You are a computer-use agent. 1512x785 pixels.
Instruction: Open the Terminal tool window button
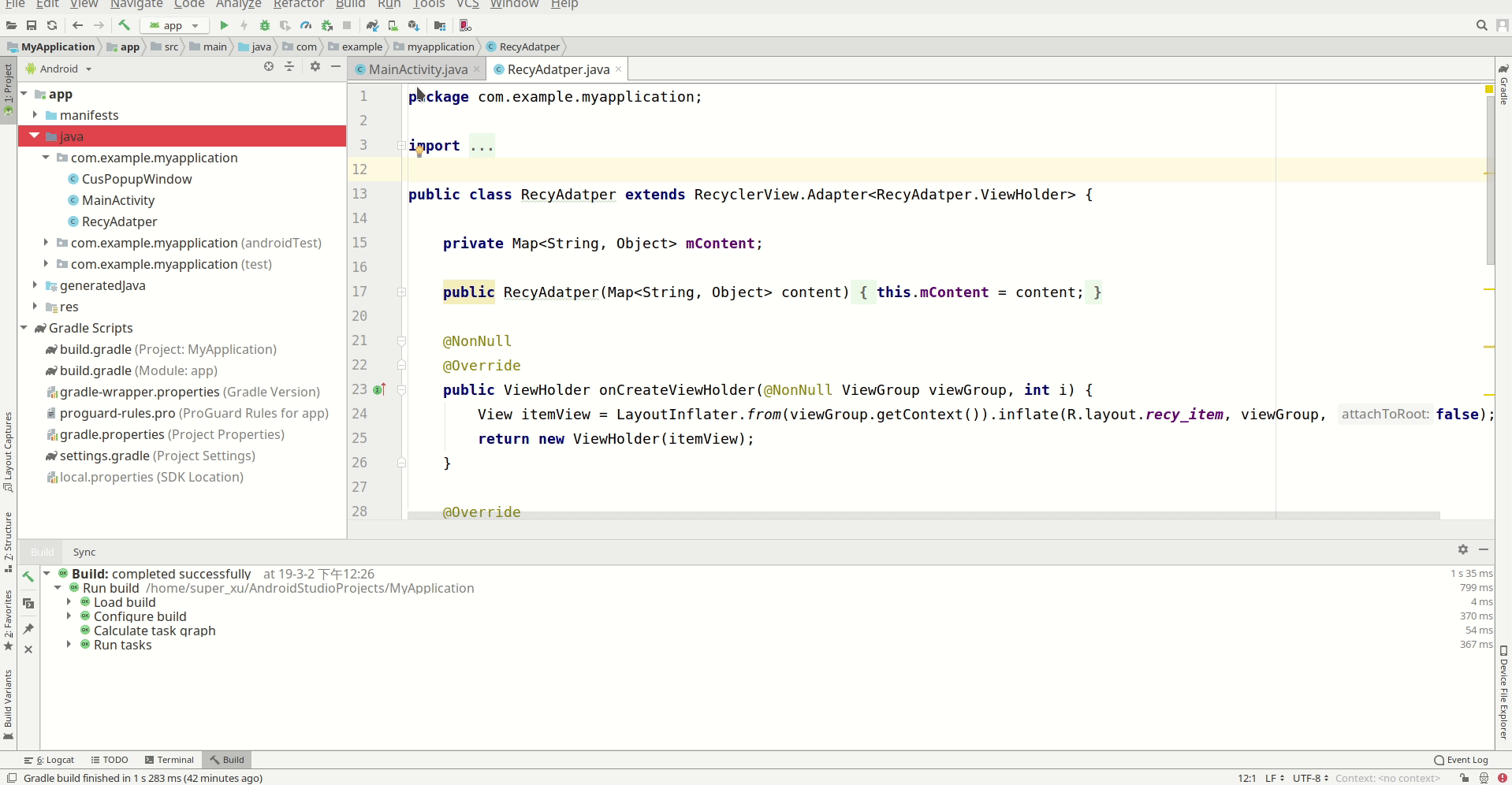(169, 760)
